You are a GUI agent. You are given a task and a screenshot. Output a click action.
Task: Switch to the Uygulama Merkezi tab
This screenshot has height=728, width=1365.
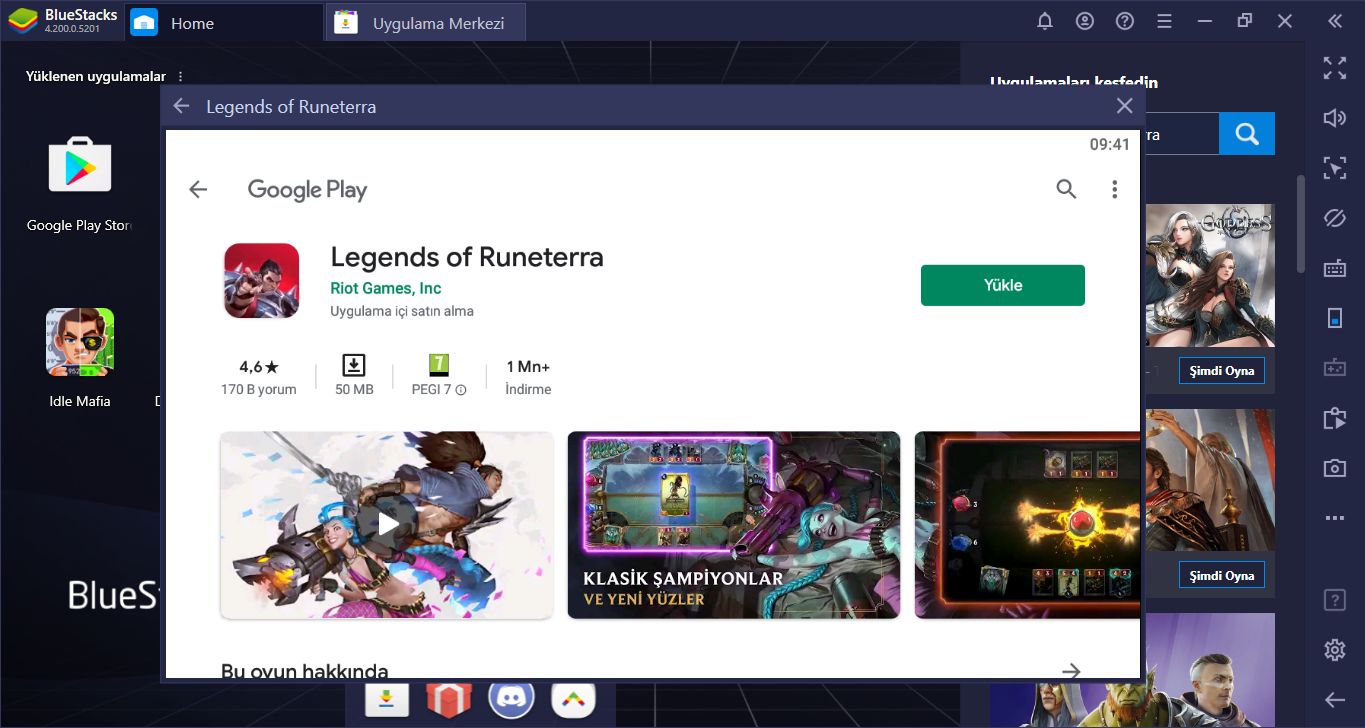pos(427,23)
